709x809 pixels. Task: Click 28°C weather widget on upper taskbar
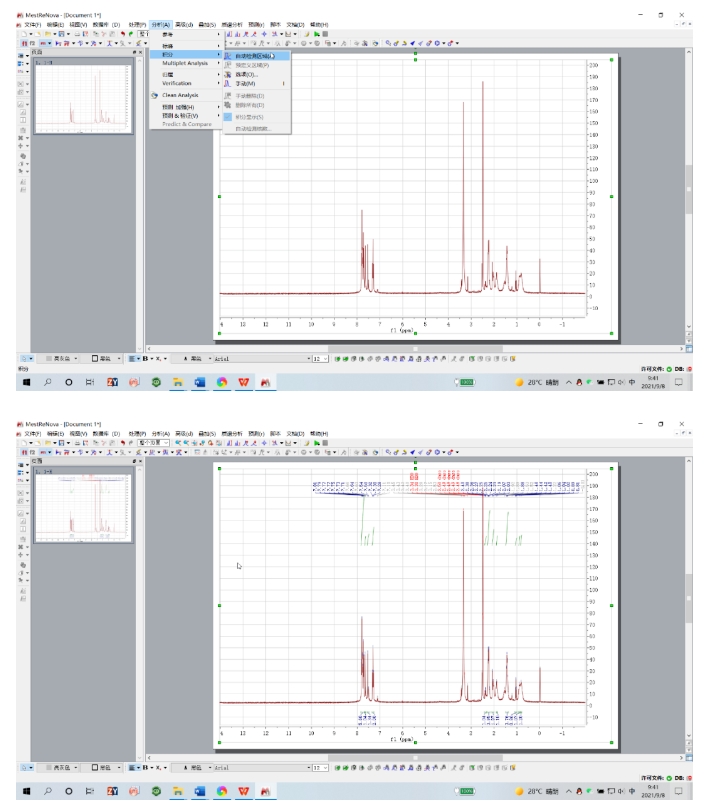coord(537,382)
